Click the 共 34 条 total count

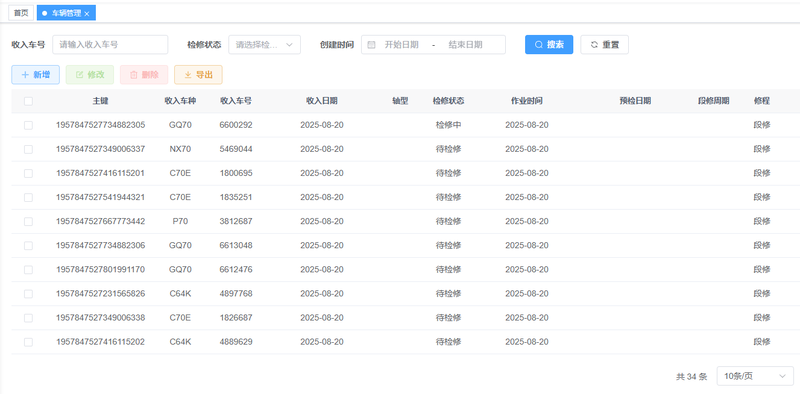point(692,377)
